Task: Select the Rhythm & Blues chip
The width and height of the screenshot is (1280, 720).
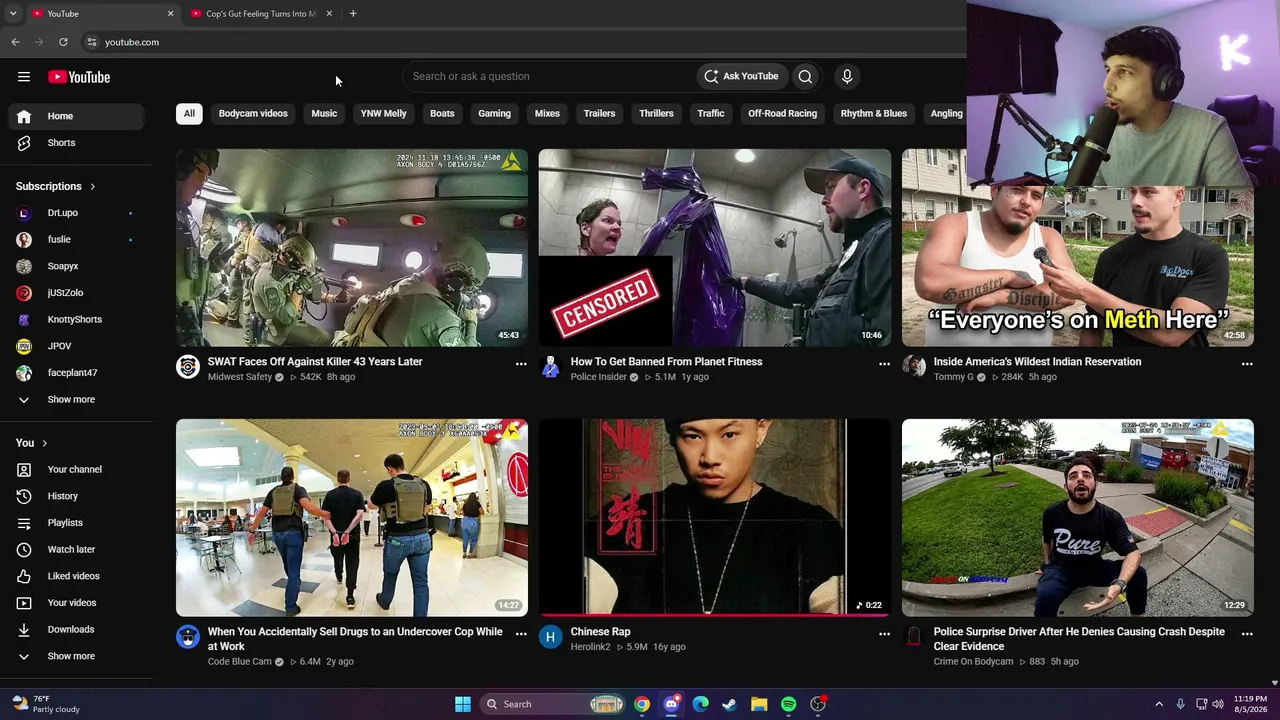Action: [873, 114]
